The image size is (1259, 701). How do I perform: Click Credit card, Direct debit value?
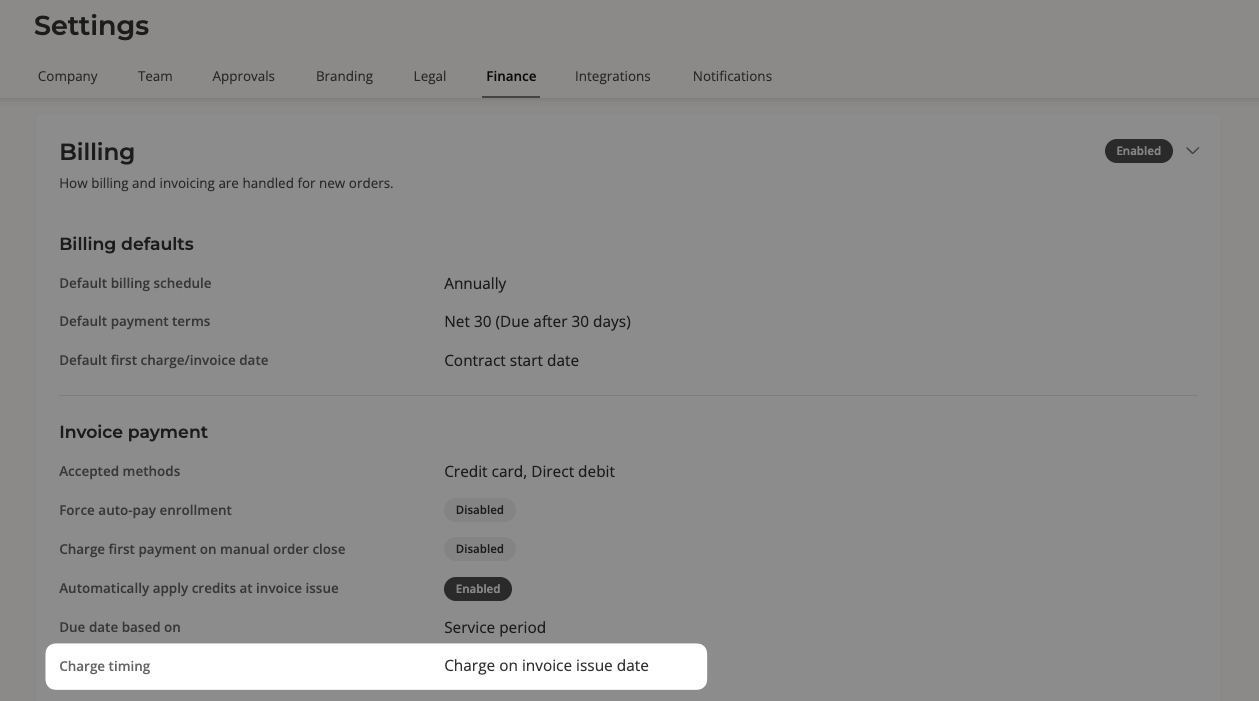tap(529, 472)
